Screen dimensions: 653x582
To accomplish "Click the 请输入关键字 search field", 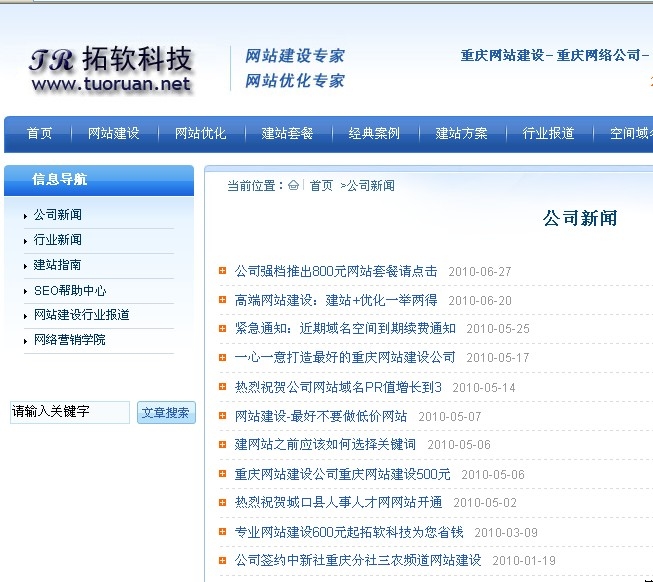I will pyautogui.click(x=69, y=412).
